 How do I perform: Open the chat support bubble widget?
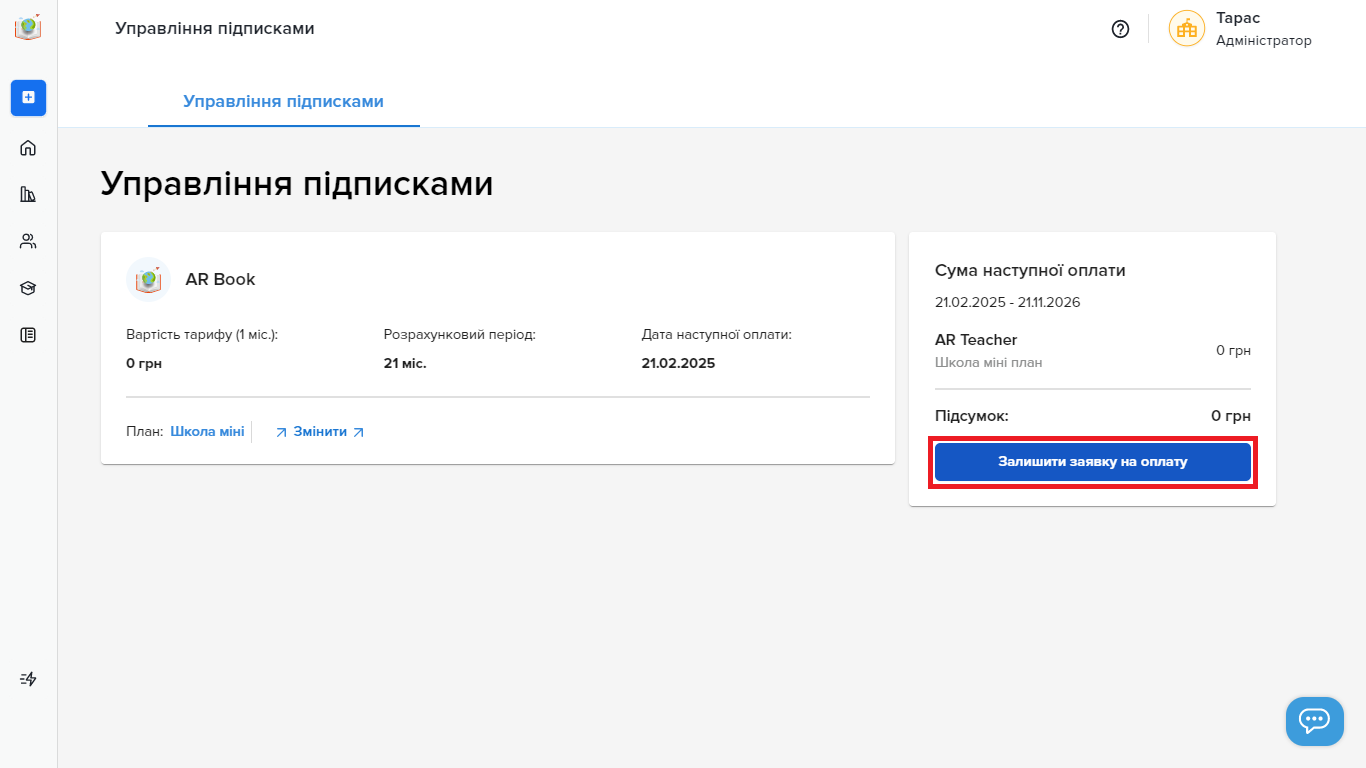1314,721
